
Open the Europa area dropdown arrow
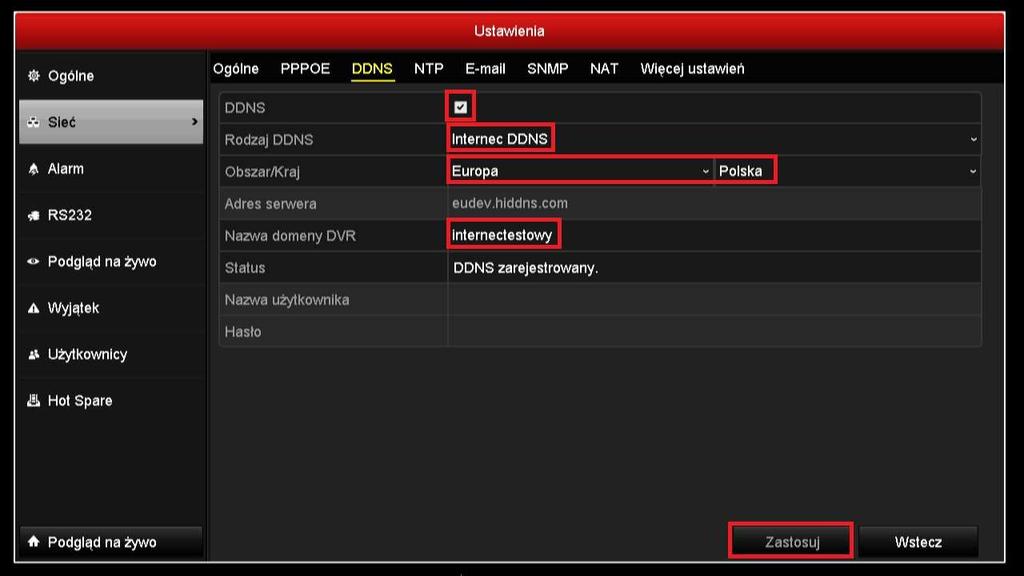tap(705, 171)
